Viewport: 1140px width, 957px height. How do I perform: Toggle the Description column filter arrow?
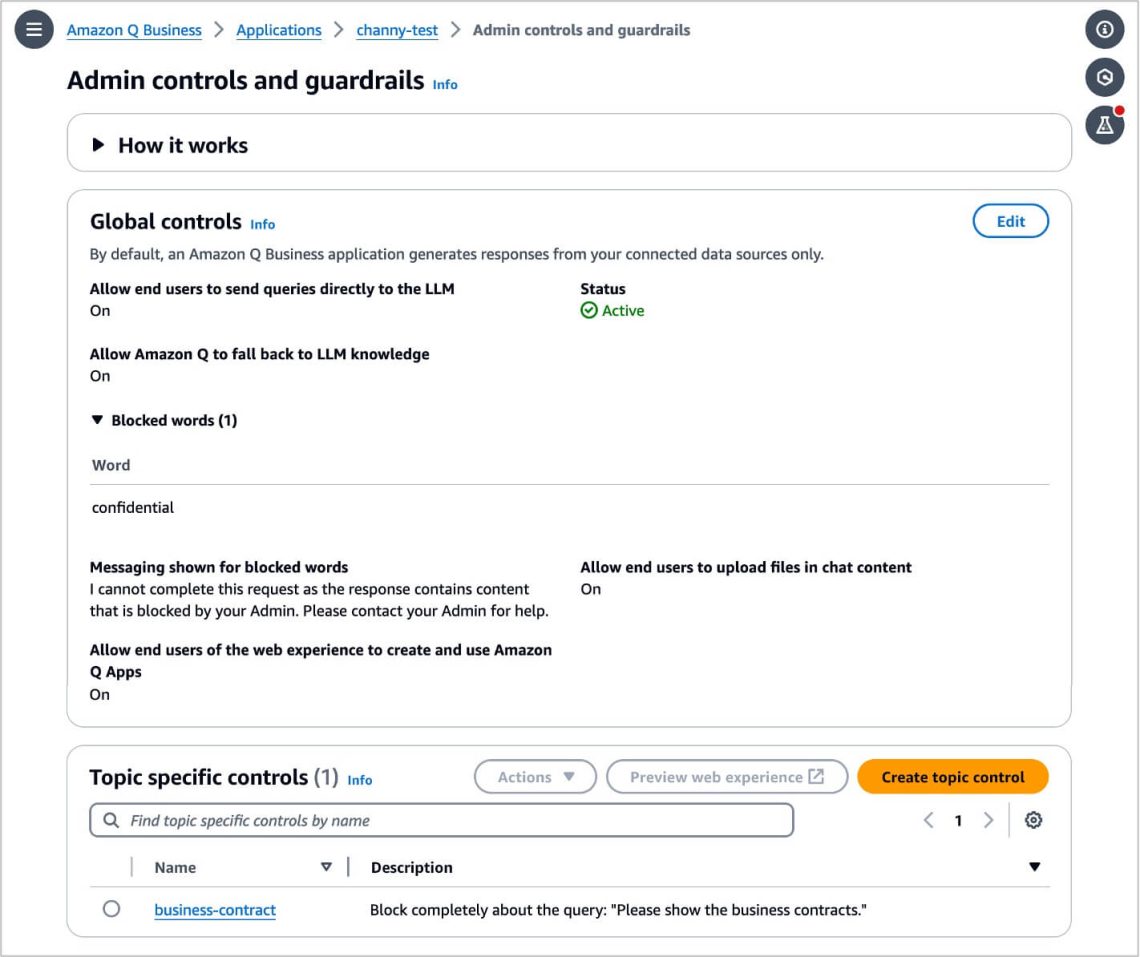[1034, 867]
